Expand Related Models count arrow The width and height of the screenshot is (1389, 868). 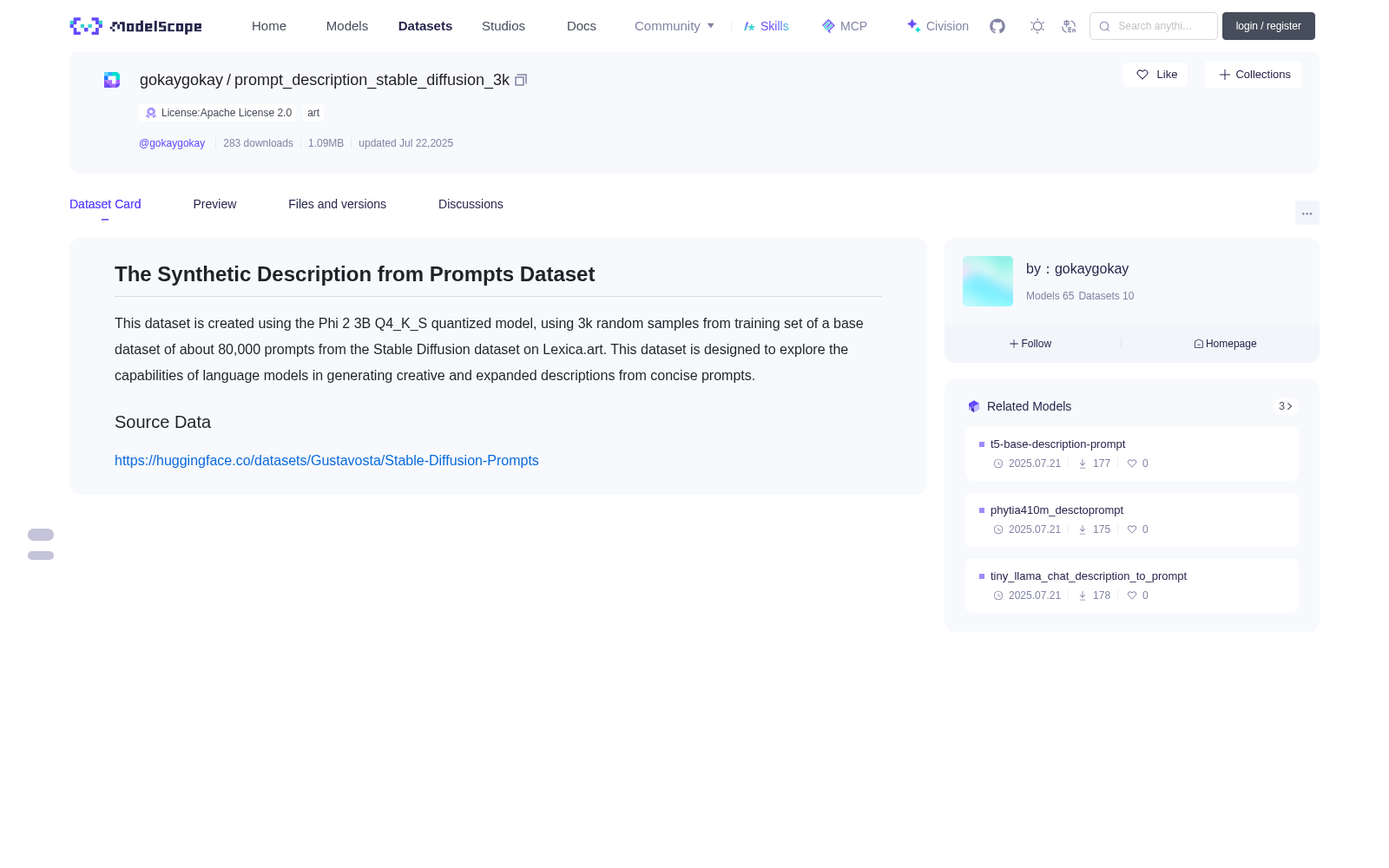click(1286, 406)
